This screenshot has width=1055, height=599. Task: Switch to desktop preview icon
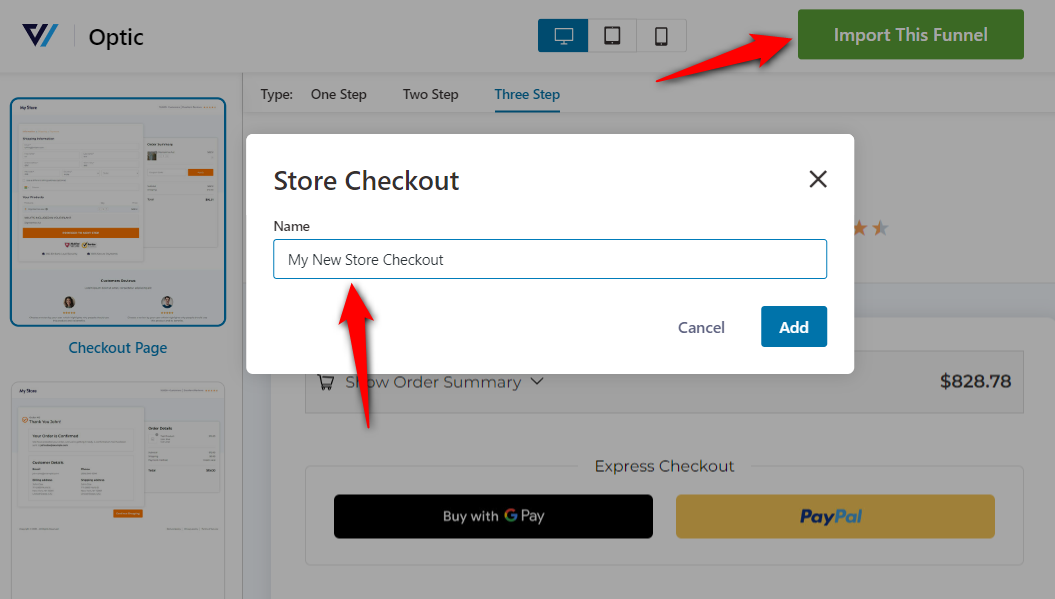563,35
